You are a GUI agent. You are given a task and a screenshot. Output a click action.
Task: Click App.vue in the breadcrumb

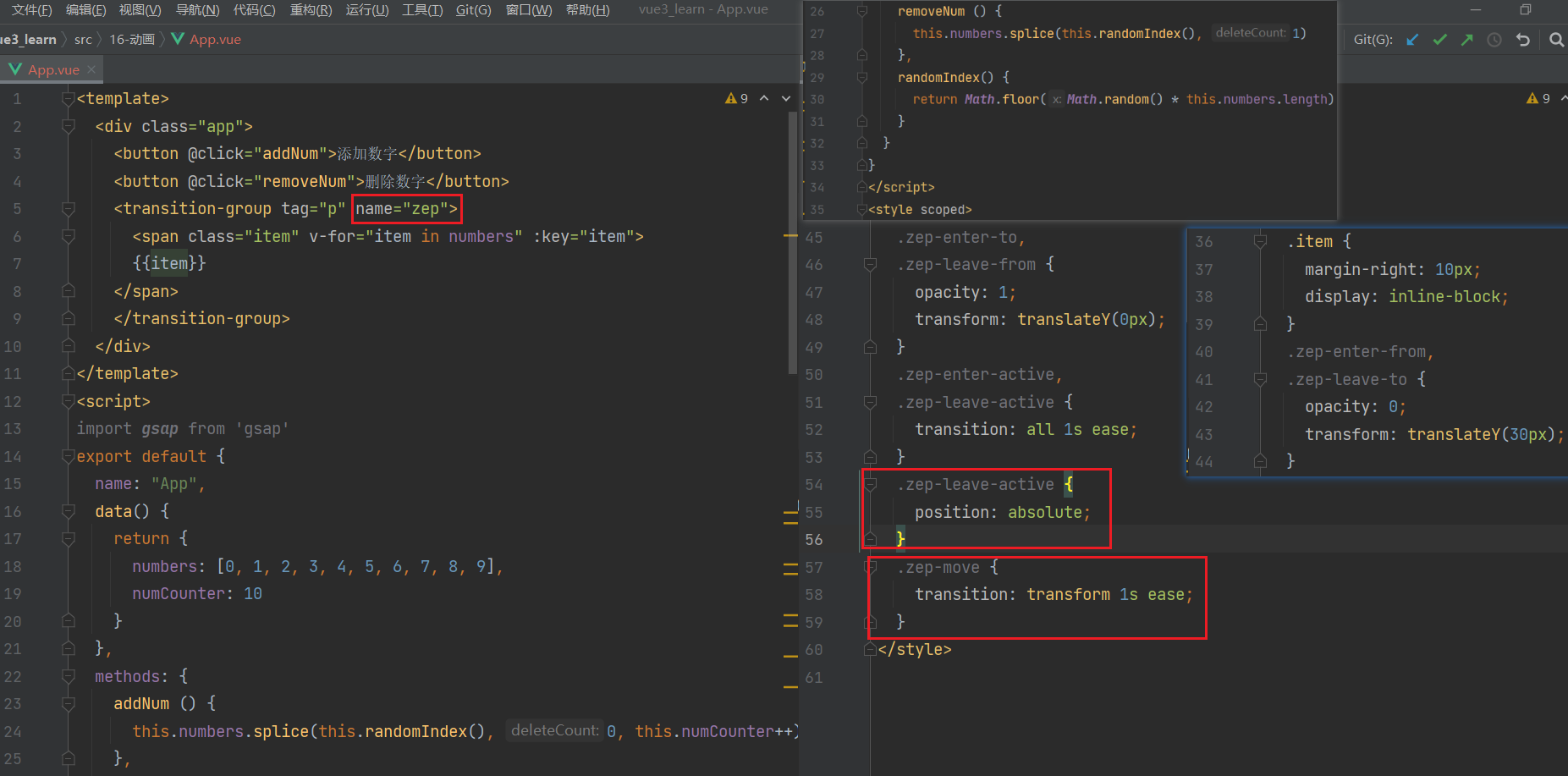[215, 39]
